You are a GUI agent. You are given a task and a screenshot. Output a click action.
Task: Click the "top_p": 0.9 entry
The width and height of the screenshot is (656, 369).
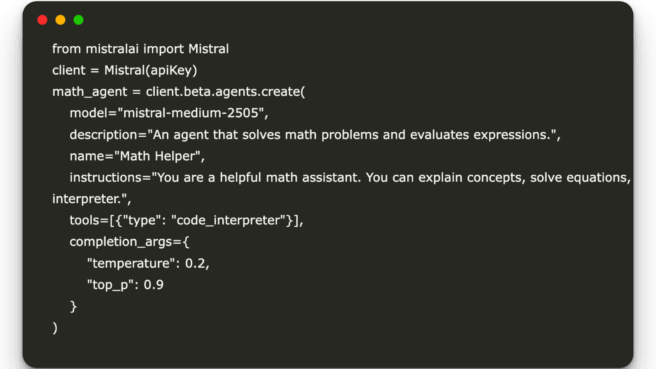(125, 285)
